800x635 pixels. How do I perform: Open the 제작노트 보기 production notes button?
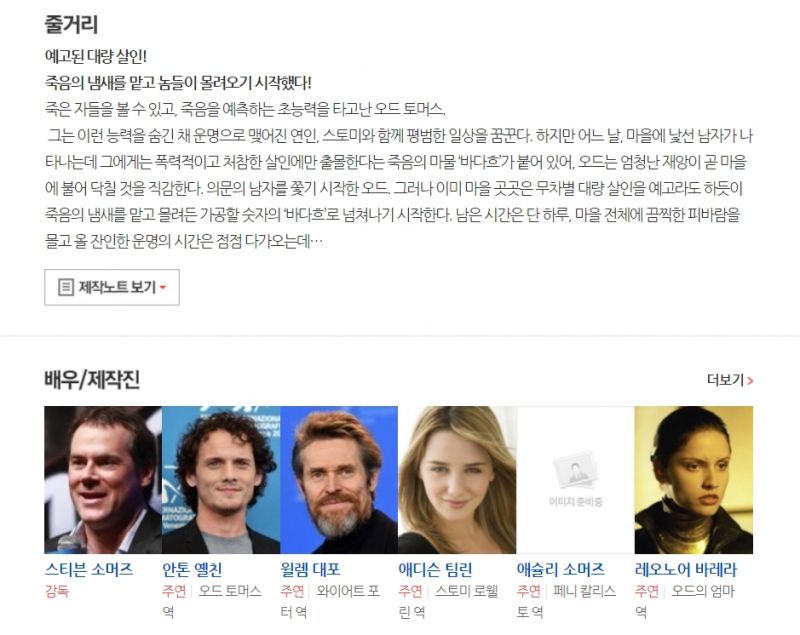pos(112,287)
